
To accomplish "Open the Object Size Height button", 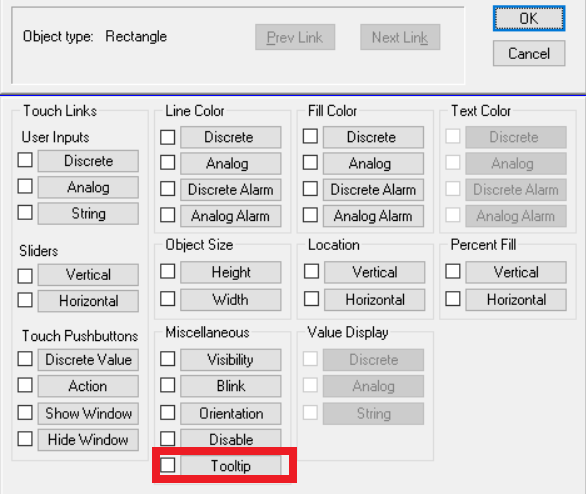I will click(231, 272).
